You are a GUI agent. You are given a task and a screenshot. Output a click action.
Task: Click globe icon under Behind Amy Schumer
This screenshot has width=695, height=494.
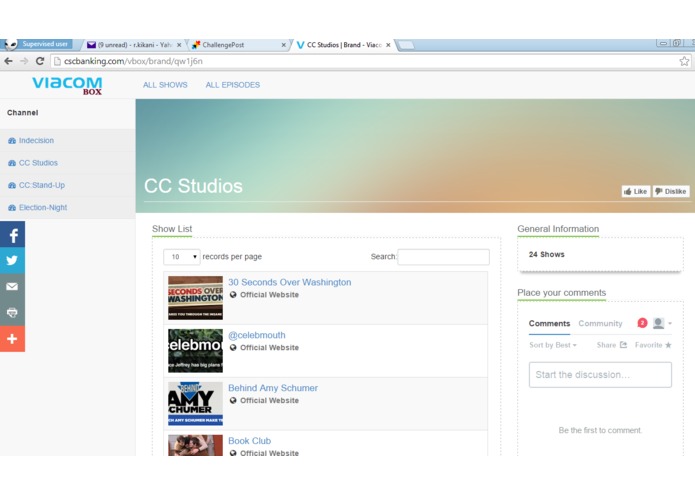tap(233, 401)
